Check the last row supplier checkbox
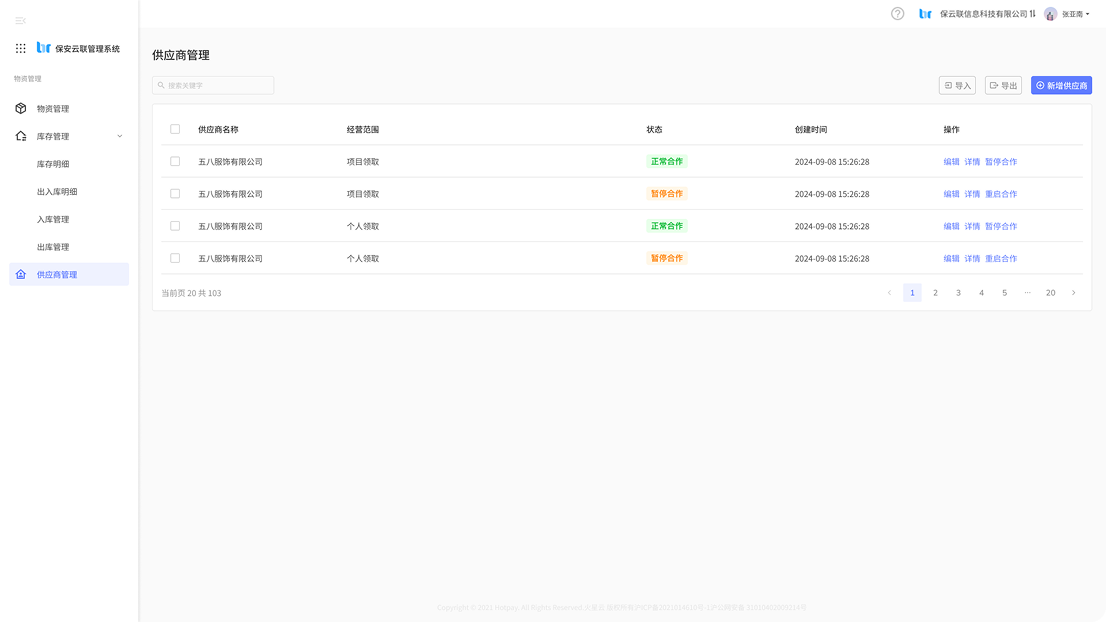The image size is (1106, 623). (x=175, y=258)
